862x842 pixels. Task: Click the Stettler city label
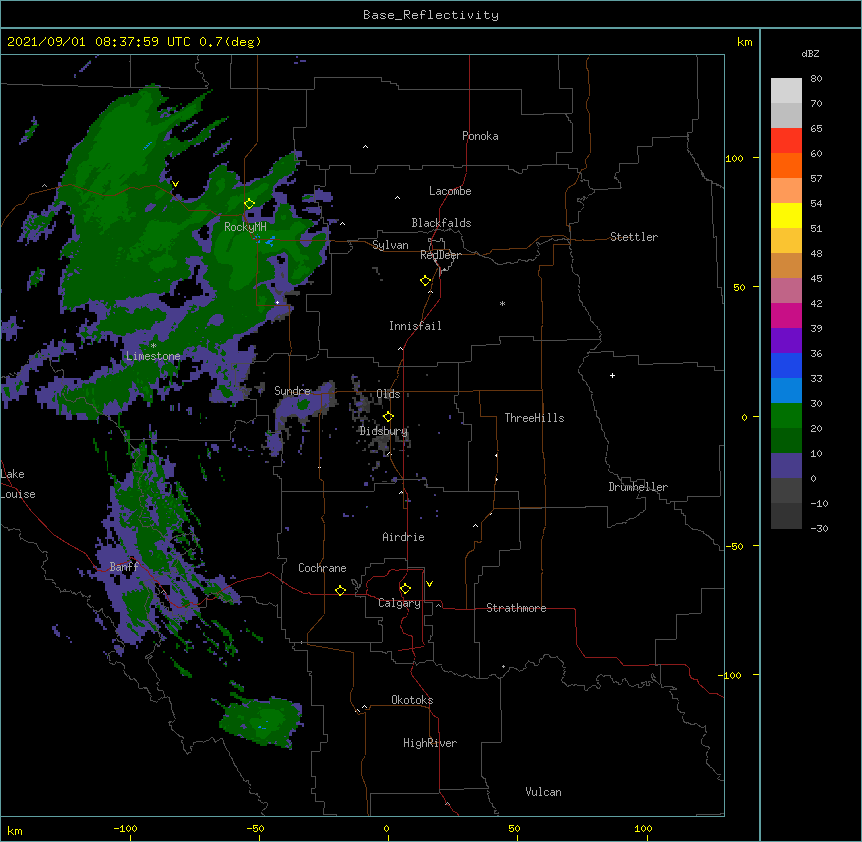click(x=634, y=237)
